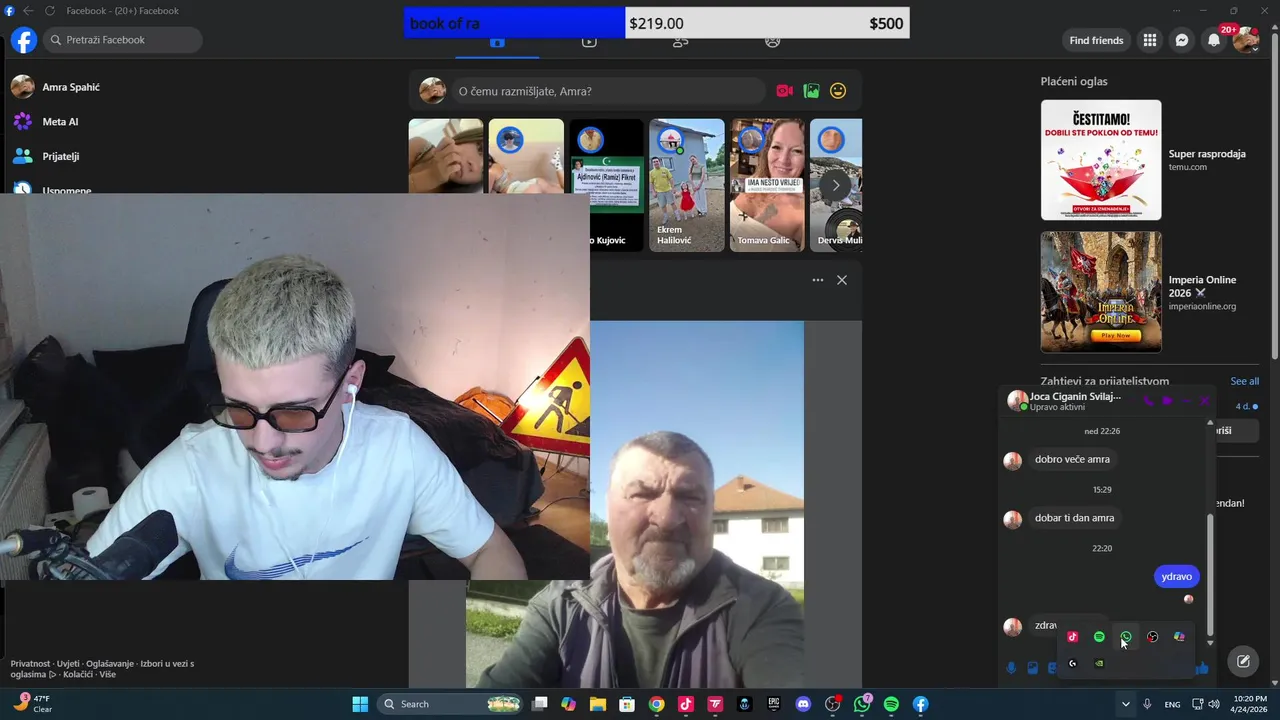Image resolution: width=1280 pixels, height=720 pixels.
Task: Open account dropdown on profile picture
Action: [1246, 40]
